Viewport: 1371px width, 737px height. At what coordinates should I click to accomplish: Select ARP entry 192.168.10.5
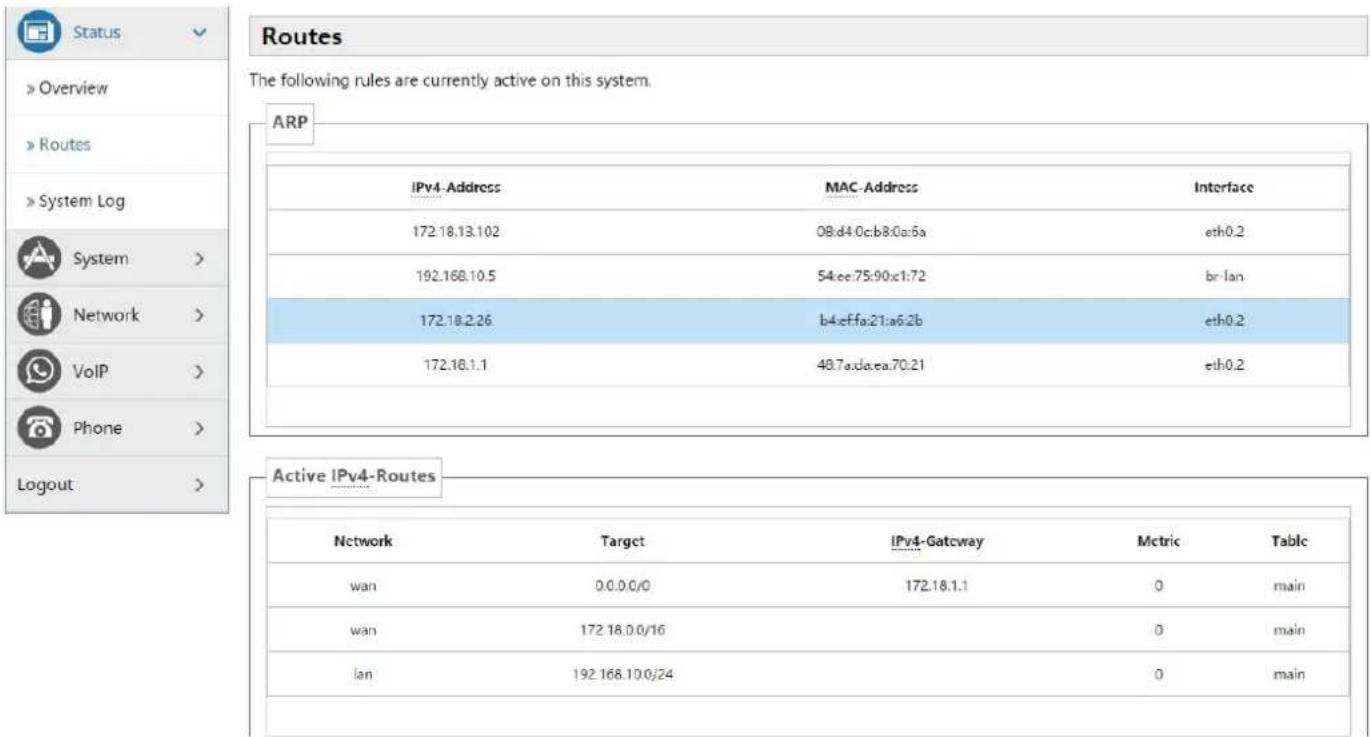click(x=456, y=276)
